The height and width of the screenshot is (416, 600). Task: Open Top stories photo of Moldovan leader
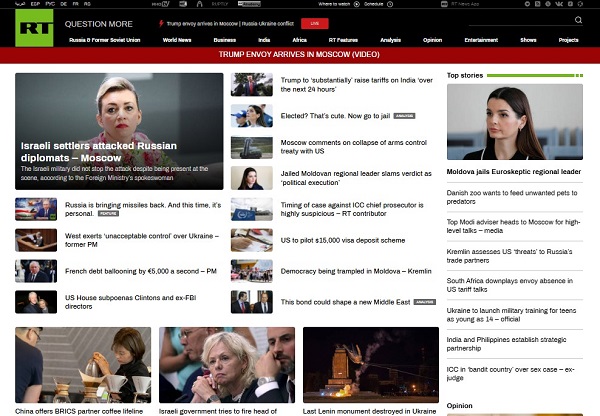coord(515,122)
